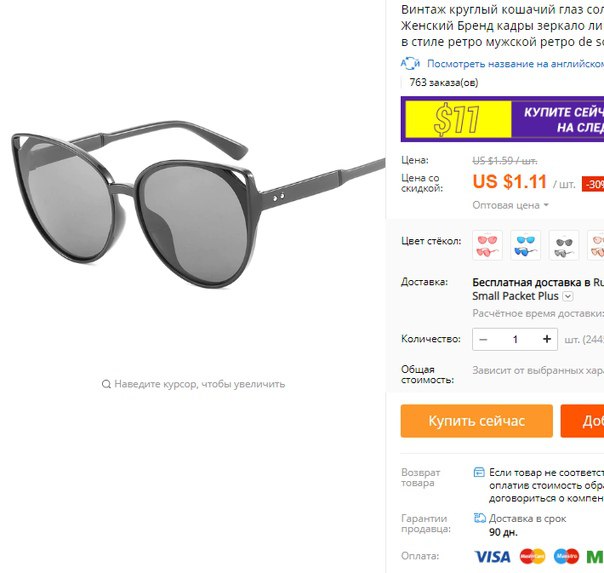Click the Maestro payment logo
Image resolution: width=604 pixels, height=573 pixels.
[x=566, y=556]
